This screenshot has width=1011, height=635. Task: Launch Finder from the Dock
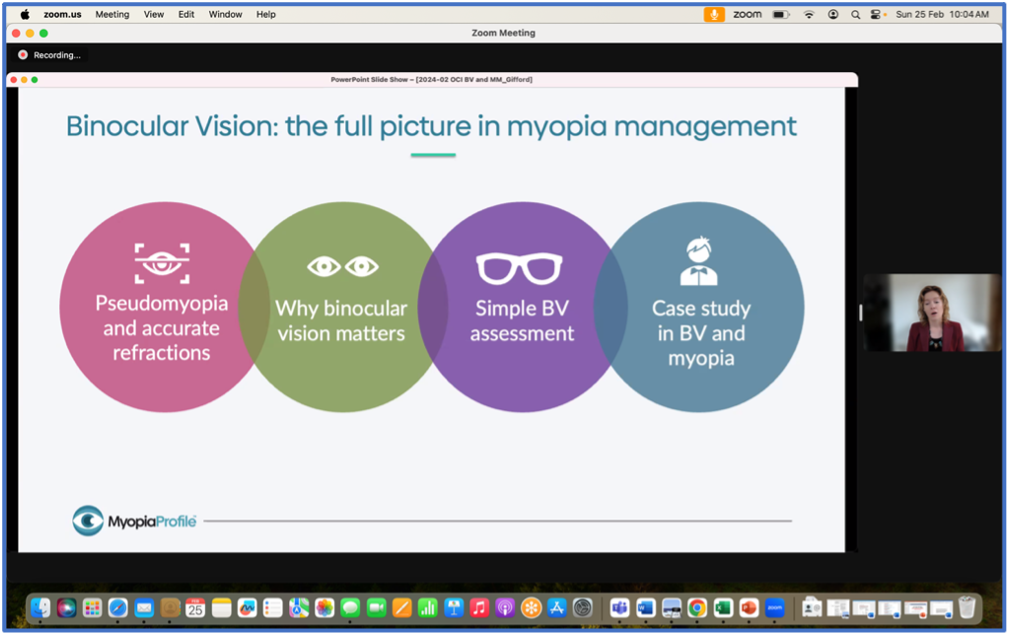click(x=40, y=607)
